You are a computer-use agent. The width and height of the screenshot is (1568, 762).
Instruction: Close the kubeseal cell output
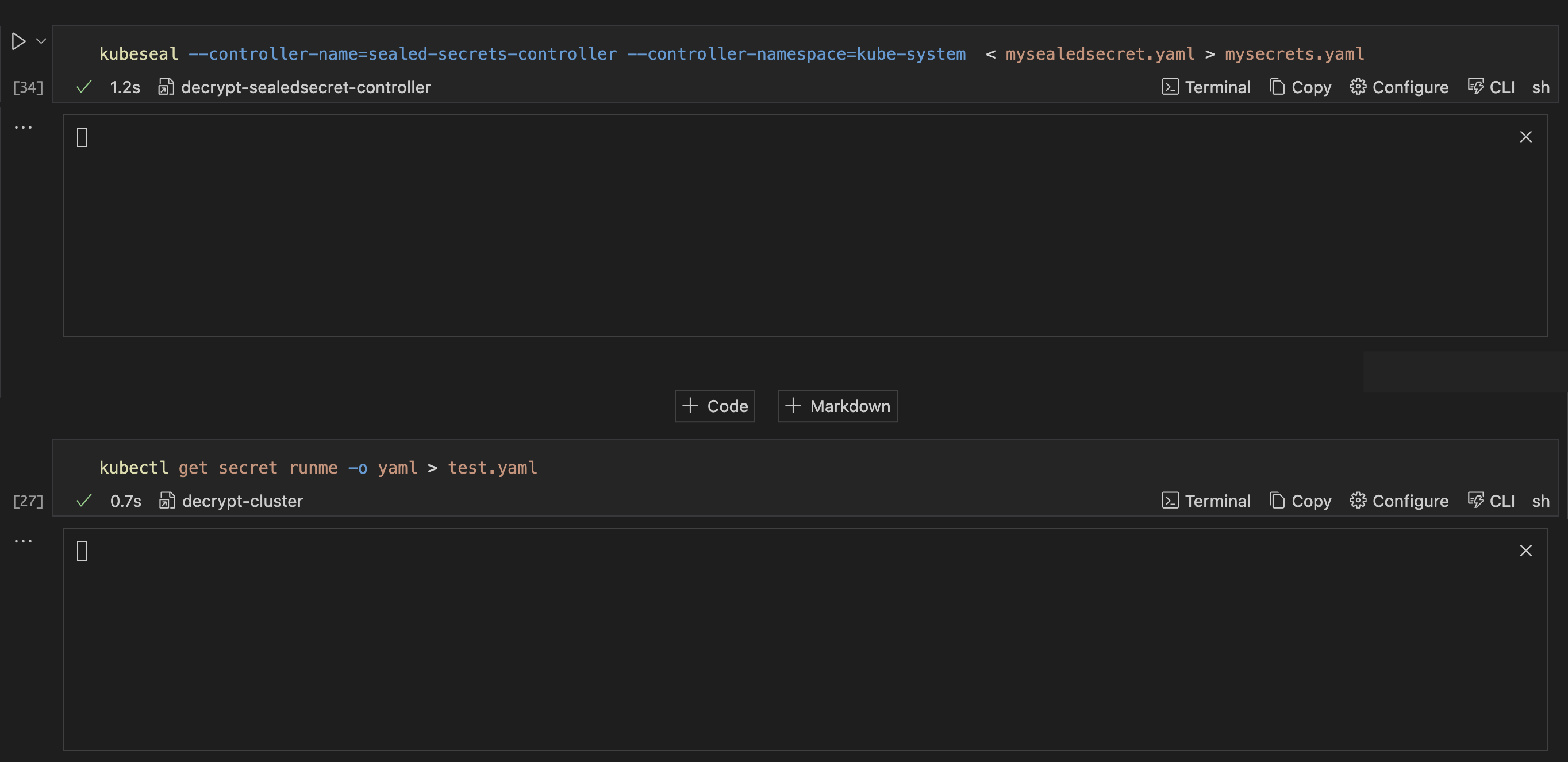(x=1526, y=137)
